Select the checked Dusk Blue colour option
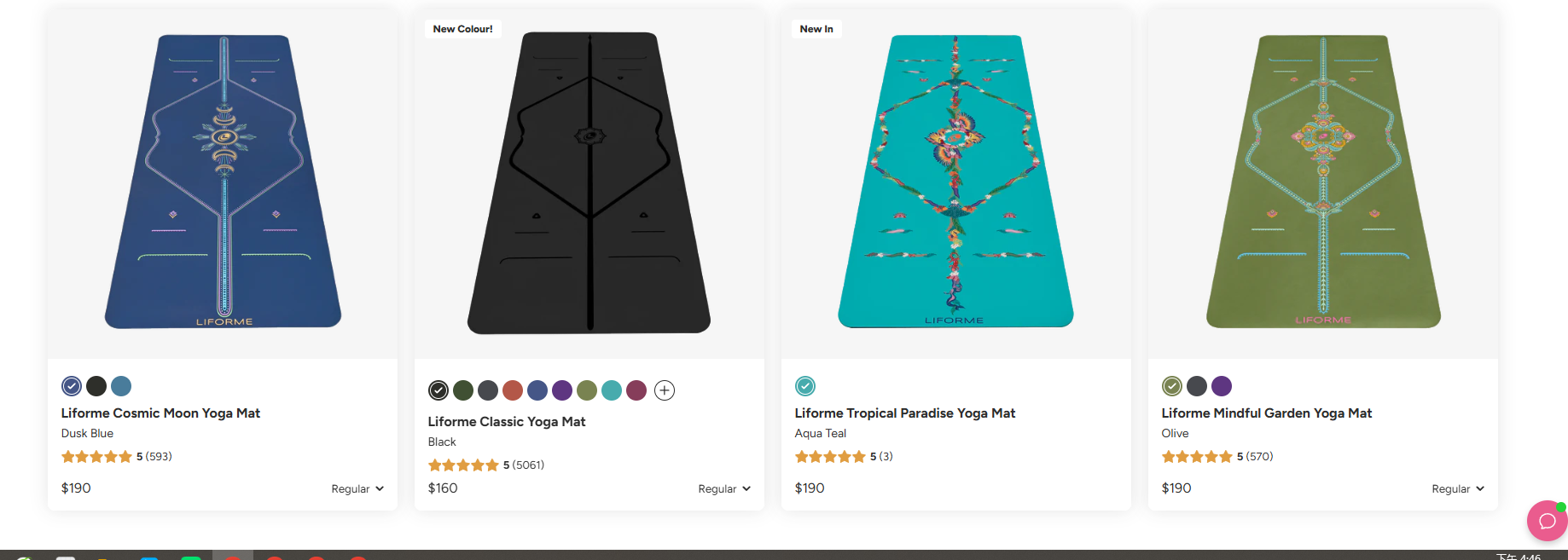 (x=72, y=386)
